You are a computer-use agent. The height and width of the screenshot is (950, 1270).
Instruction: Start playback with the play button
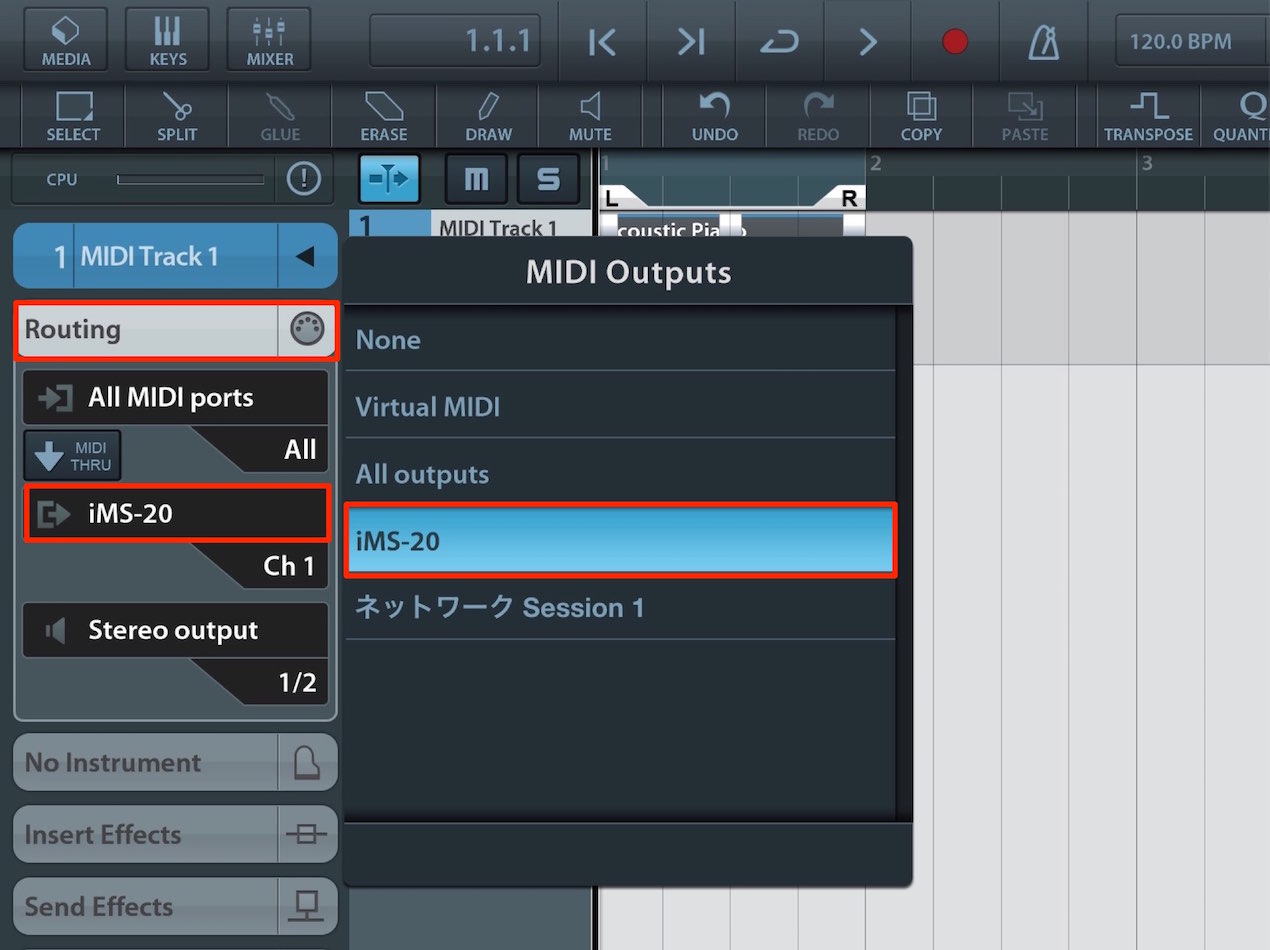coord(867,42)
